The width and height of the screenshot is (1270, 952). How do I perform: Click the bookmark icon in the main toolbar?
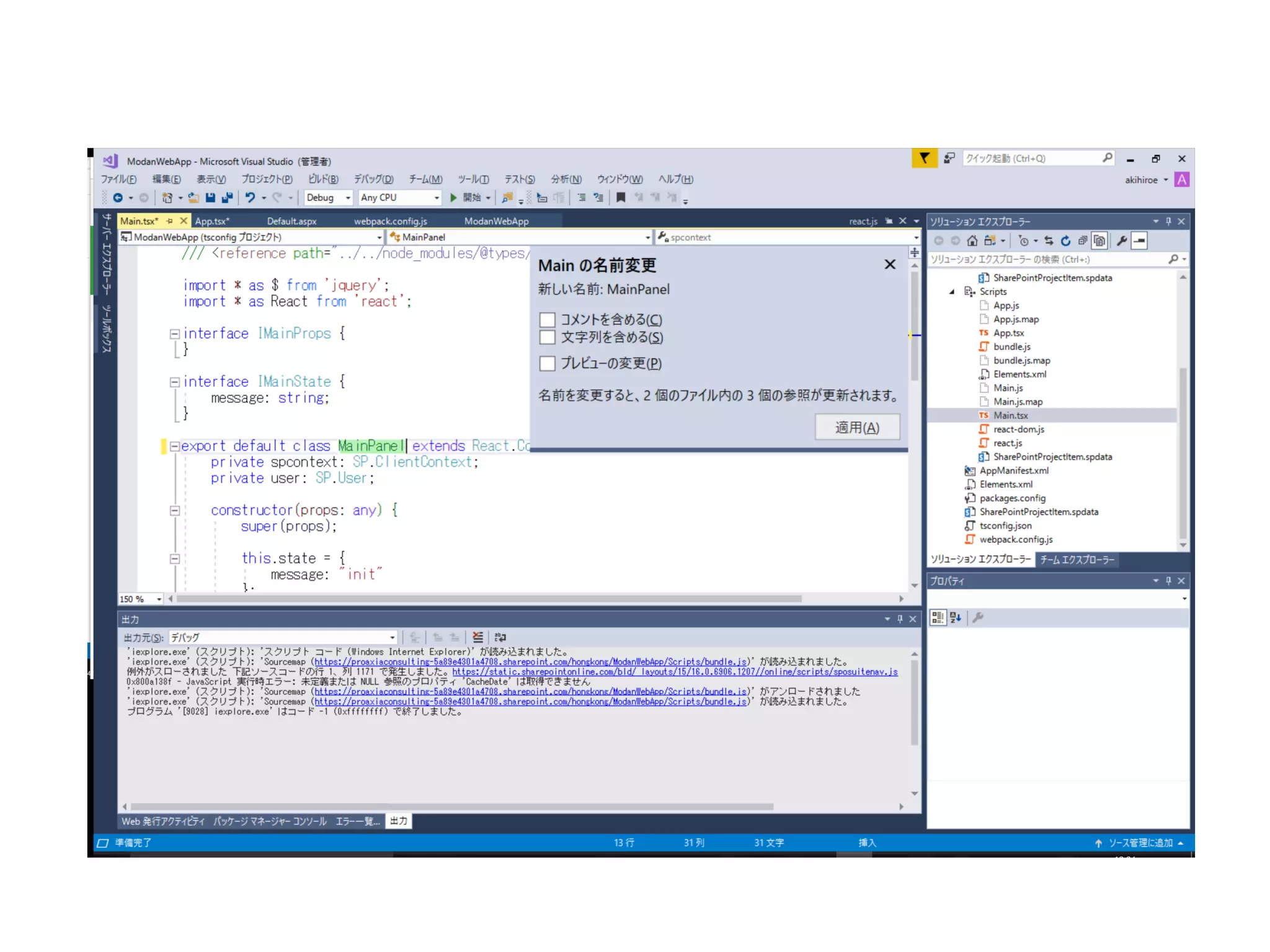pos(620,197)
